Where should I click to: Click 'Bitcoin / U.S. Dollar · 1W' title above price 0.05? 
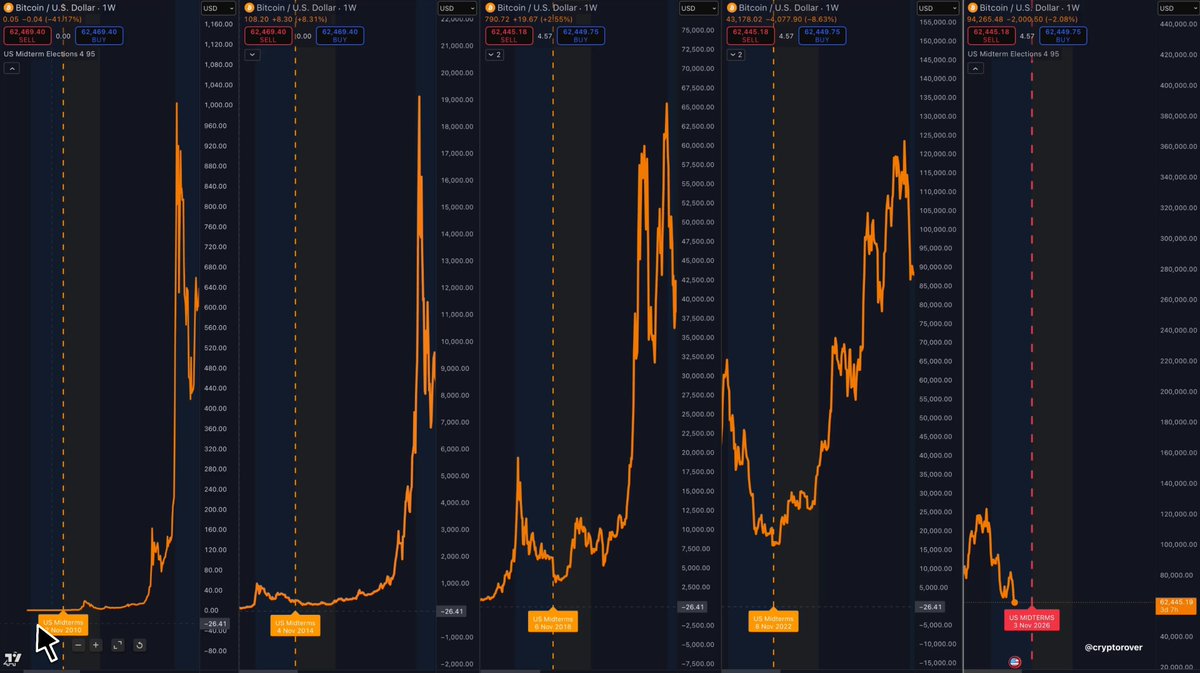click(x=67, y=7)
